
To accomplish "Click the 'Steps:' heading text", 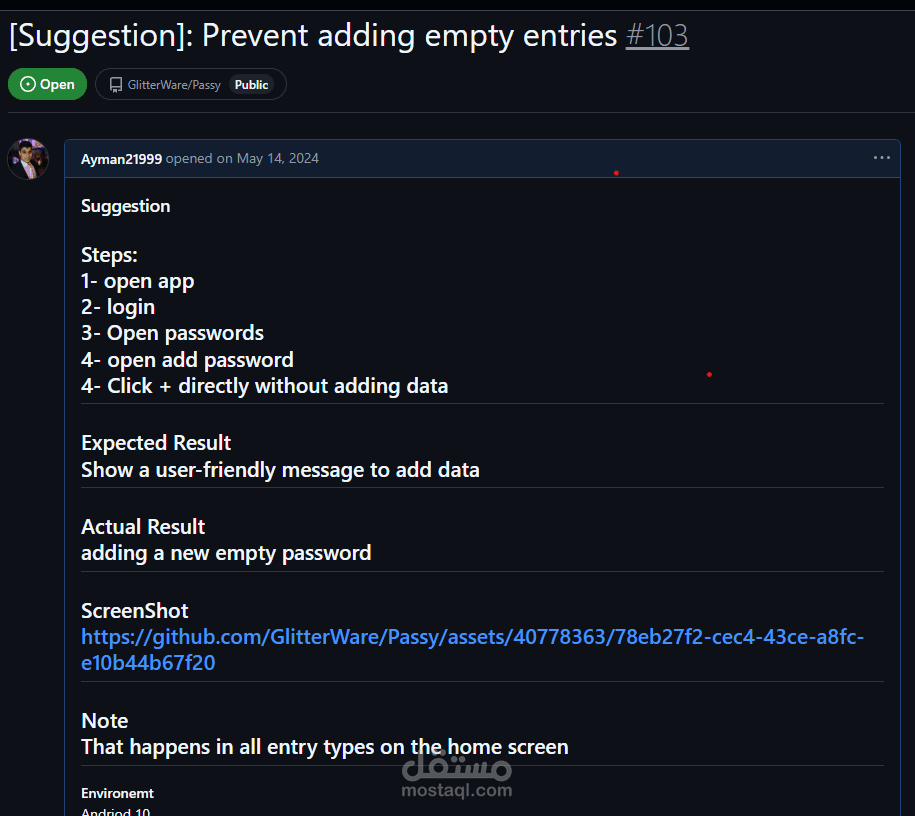I will coord(109,255).
